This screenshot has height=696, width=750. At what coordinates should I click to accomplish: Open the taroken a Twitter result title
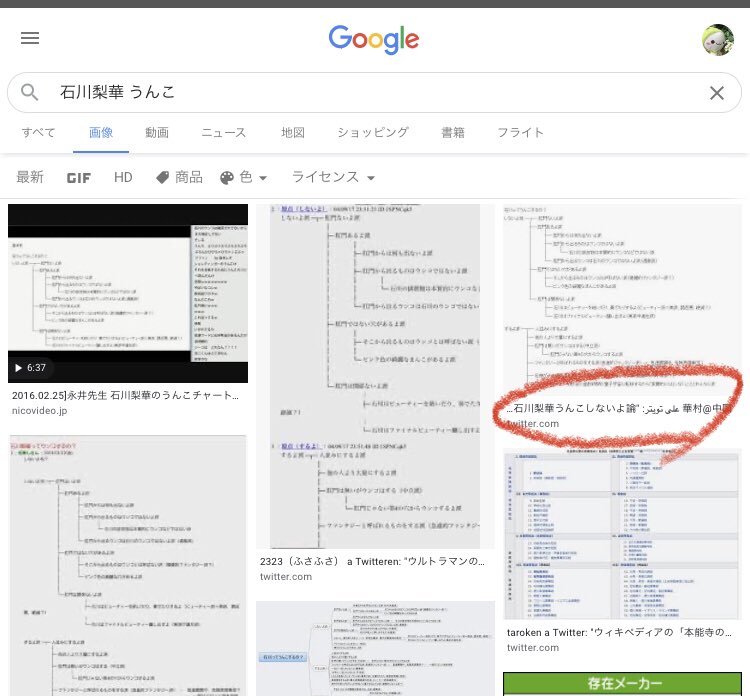619,632
